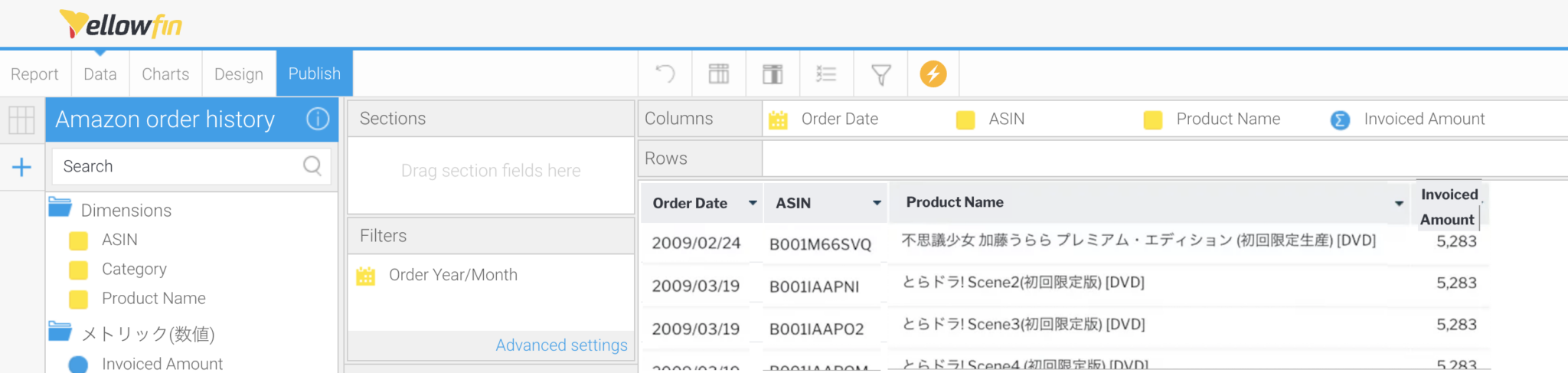Viewport: 1568px width, 373px height.
Task: Click the Amazon order history view title
Action: click(x=165, y=119)
